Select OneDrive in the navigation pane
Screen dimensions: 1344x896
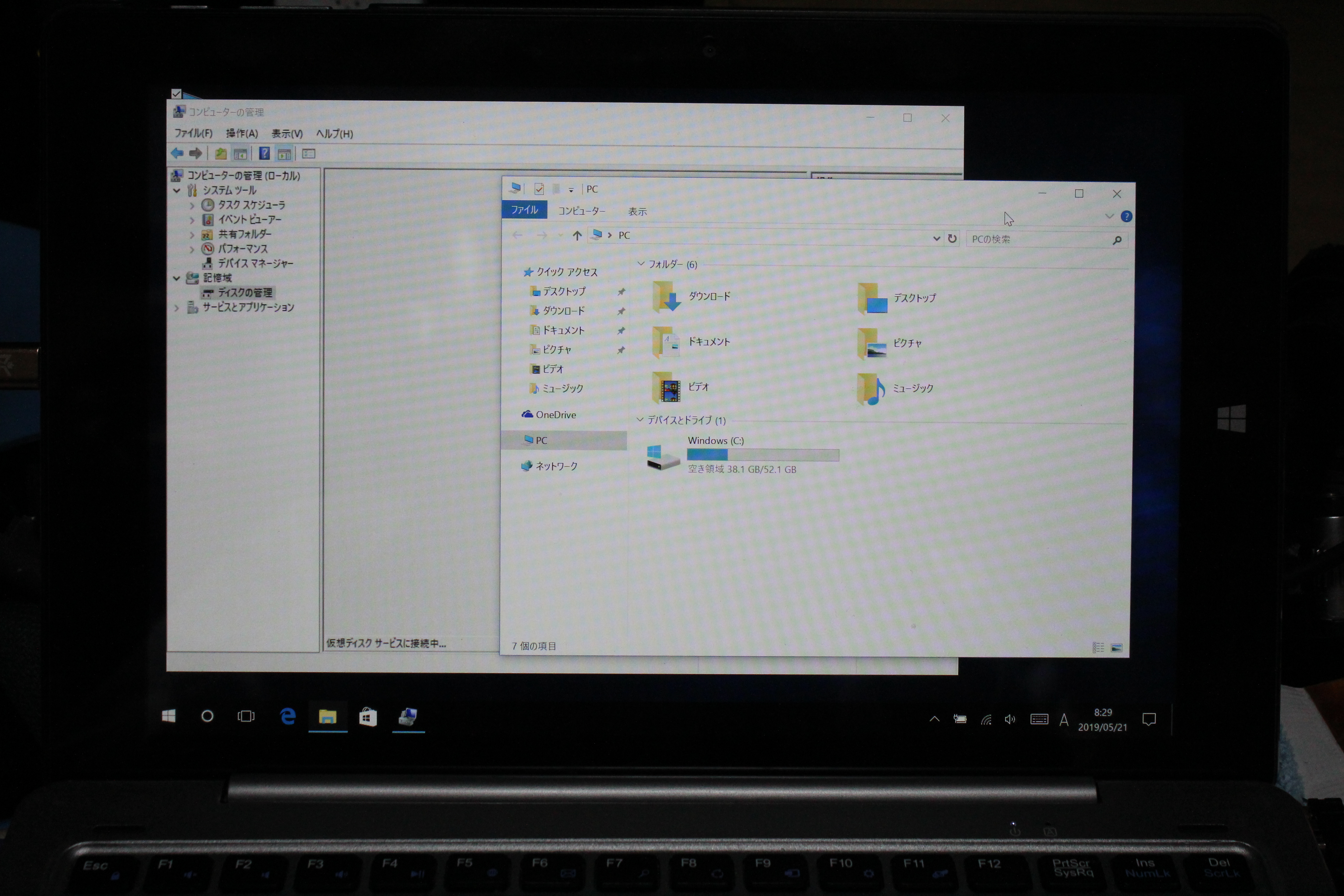tap(555, 415)
